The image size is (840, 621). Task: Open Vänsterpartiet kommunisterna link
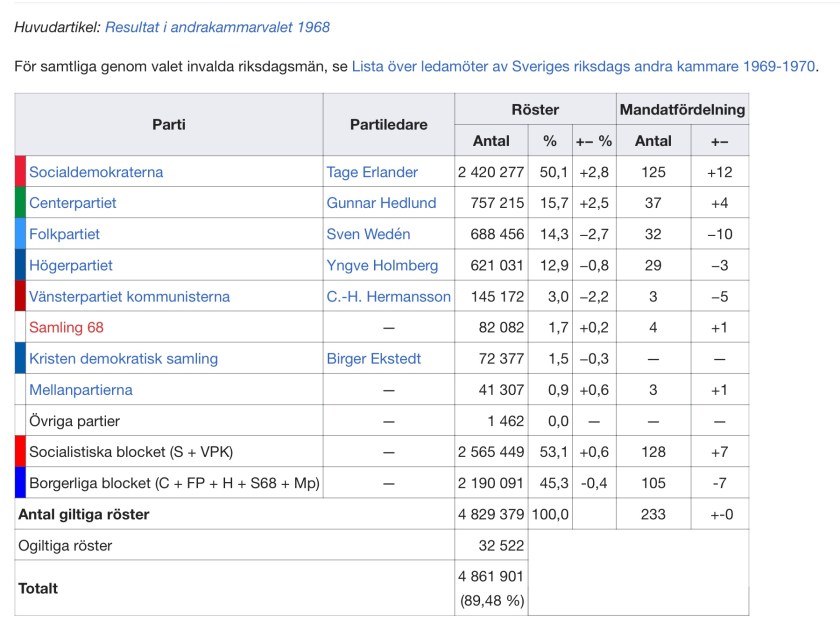[130, 296]
